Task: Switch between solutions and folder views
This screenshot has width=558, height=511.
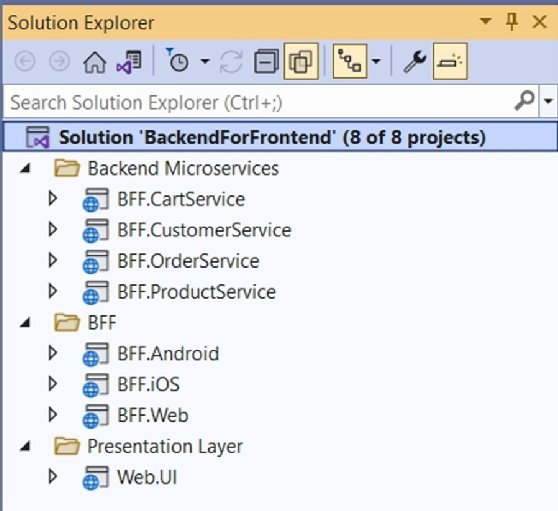Action: [x=129, y=62]
